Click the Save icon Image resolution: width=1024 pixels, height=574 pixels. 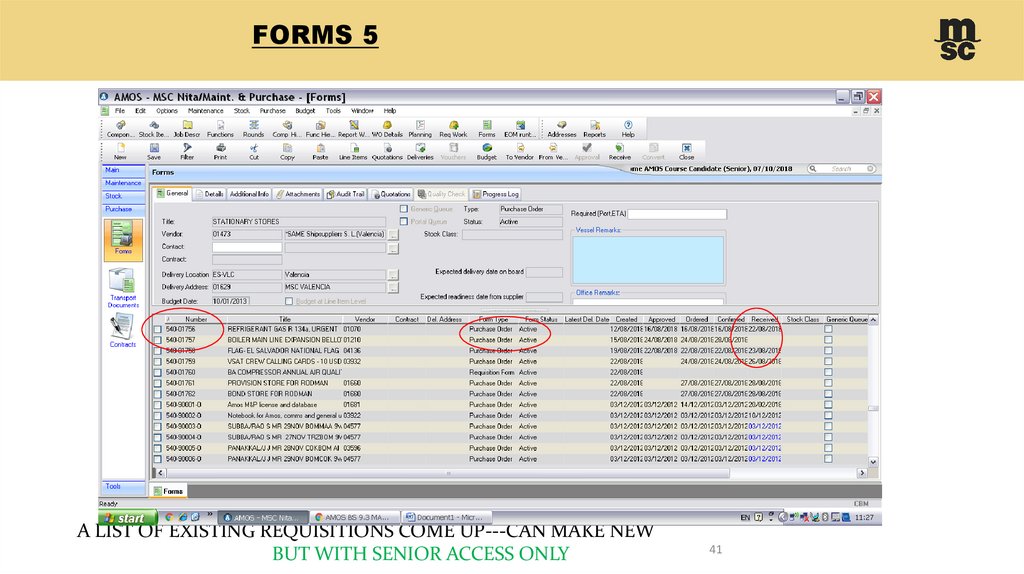[x=153, y=151]
